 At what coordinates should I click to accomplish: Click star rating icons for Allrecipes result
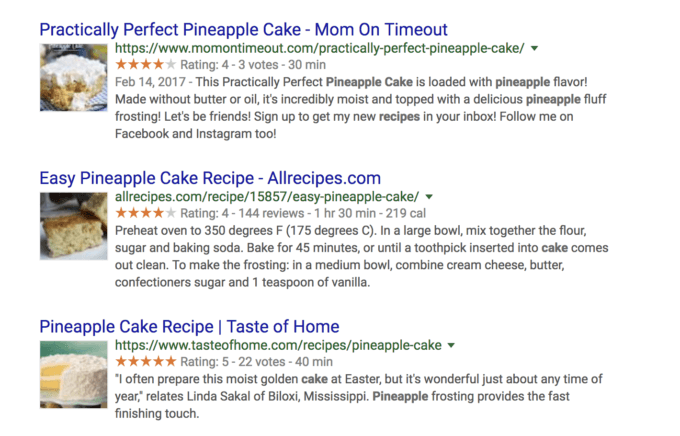[x=146, y=213]
